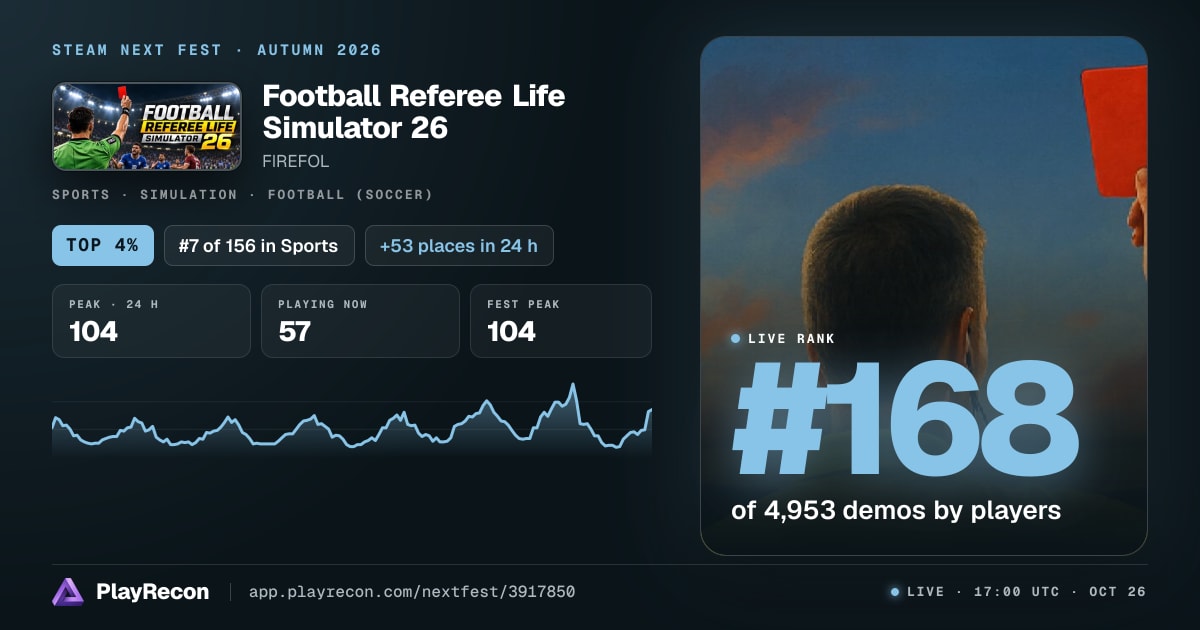Click the blue dot beside LIVE RANK

click(x=736, y=339)
